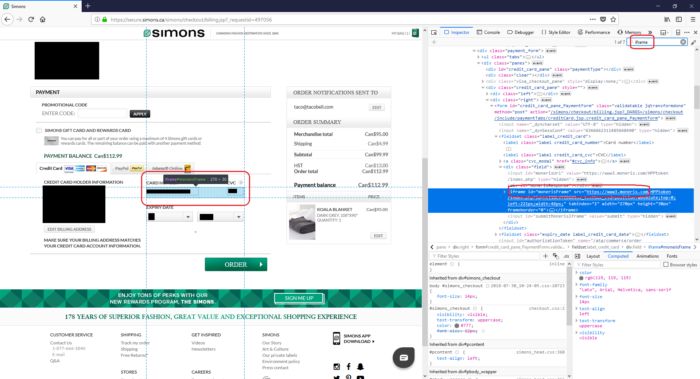Open the Performance tab
Viewport: 700px width, 379px height.
594,32
